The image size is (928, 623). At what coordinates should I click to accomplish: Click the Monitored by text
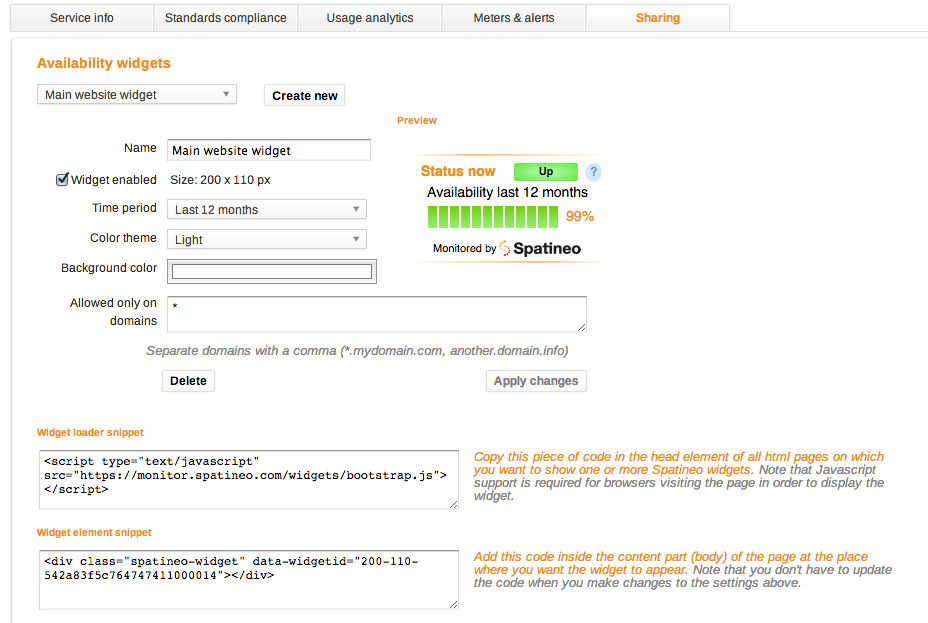click(x=465, y=248)
